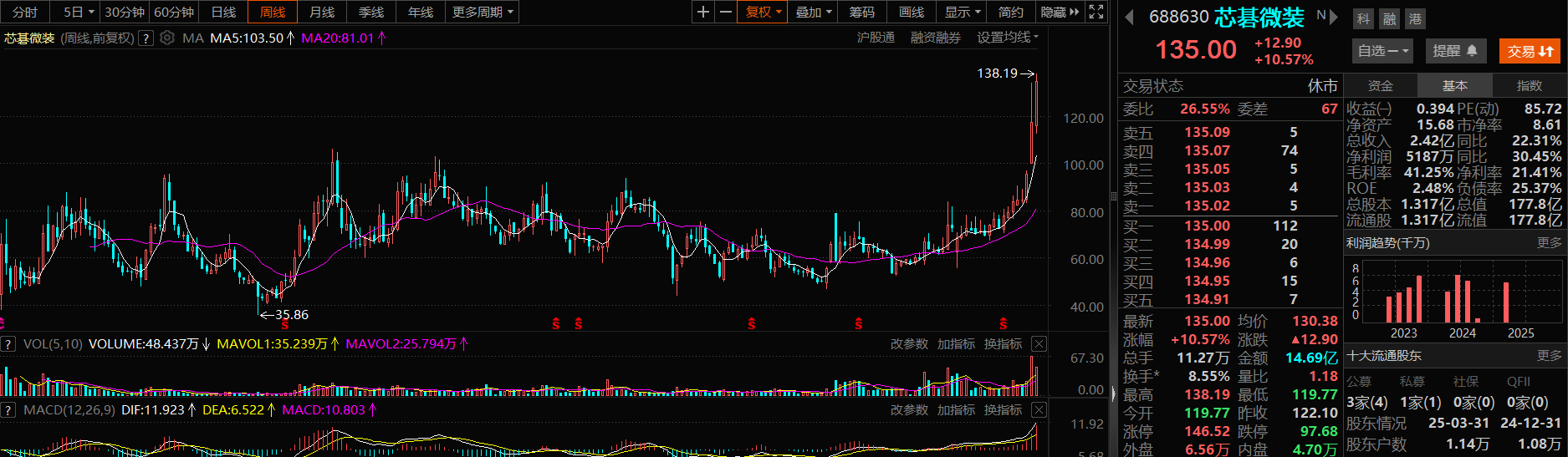Image resolution: width=1568 pixels, height=457 pixels.
Task: Click the 35.86 low price label on chart
Action: (x=292, y=315)
